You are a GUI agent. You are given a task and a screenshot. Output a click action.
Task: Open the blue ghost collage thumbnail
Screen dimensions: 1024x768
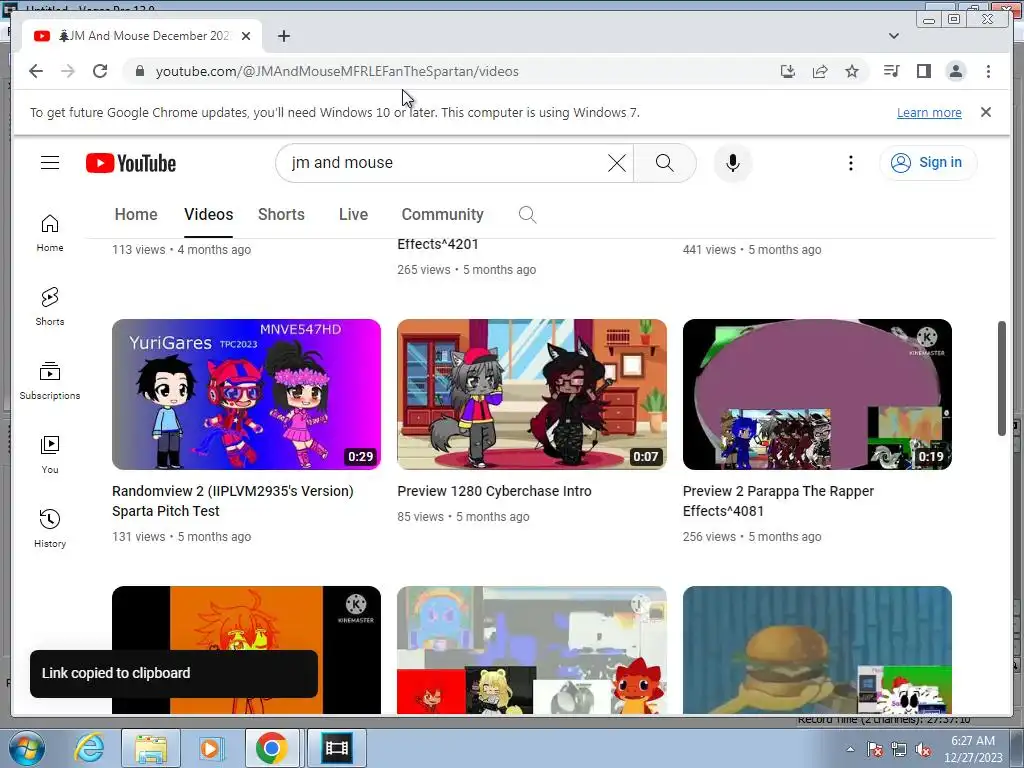click(x=532, y=650)
